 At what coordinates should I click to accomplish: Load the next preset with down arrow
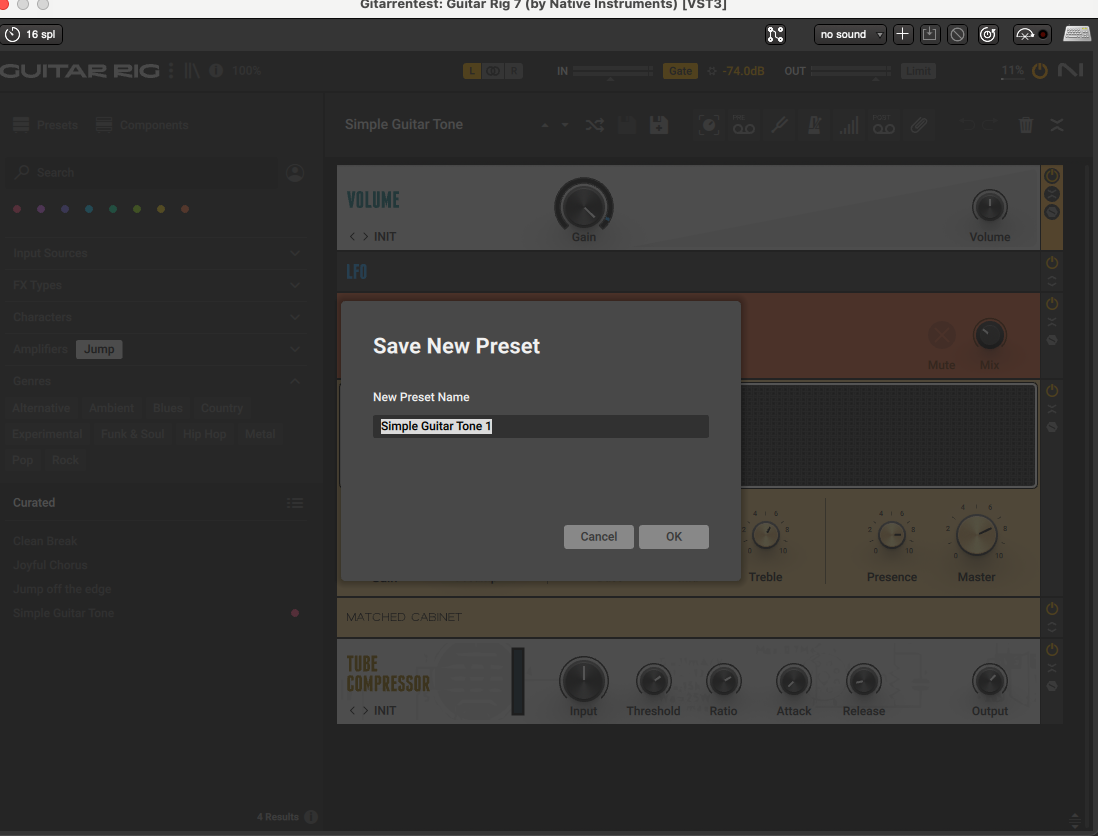[564, 125]
